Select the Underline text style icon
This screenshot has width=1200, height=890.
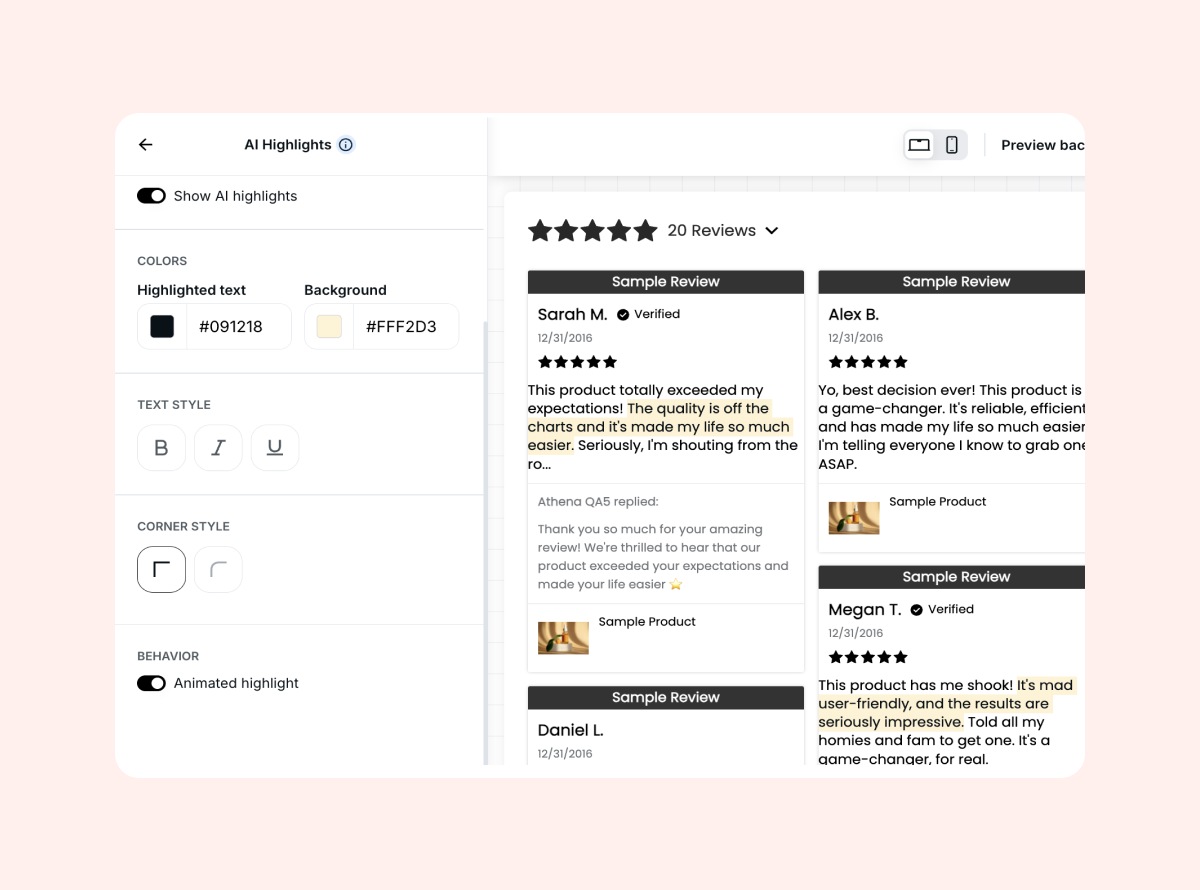[275, 447]
